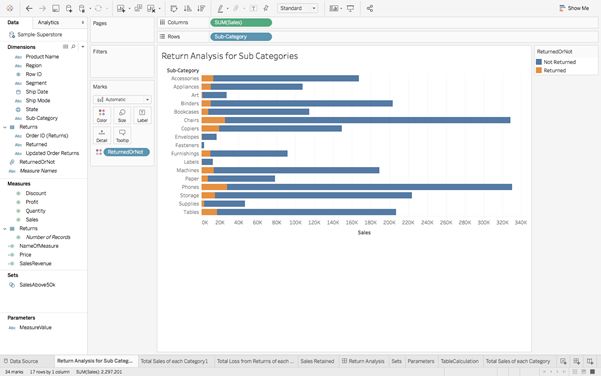601x376 pixels.
Task: Click the chart title Return Analysis for Sub Categories
Action: [x=230, y=56]
